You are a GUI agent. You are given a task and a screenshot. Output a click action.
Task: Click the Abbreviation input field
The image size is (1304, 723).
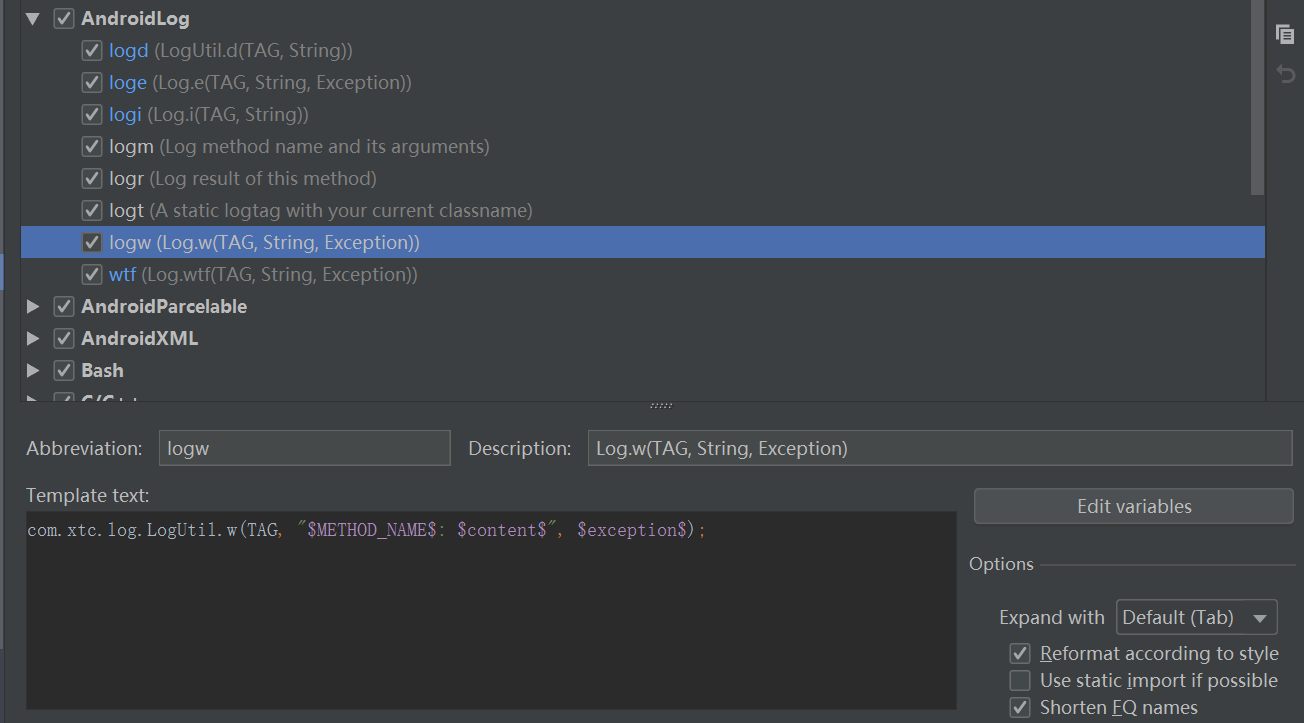(304, 447)
